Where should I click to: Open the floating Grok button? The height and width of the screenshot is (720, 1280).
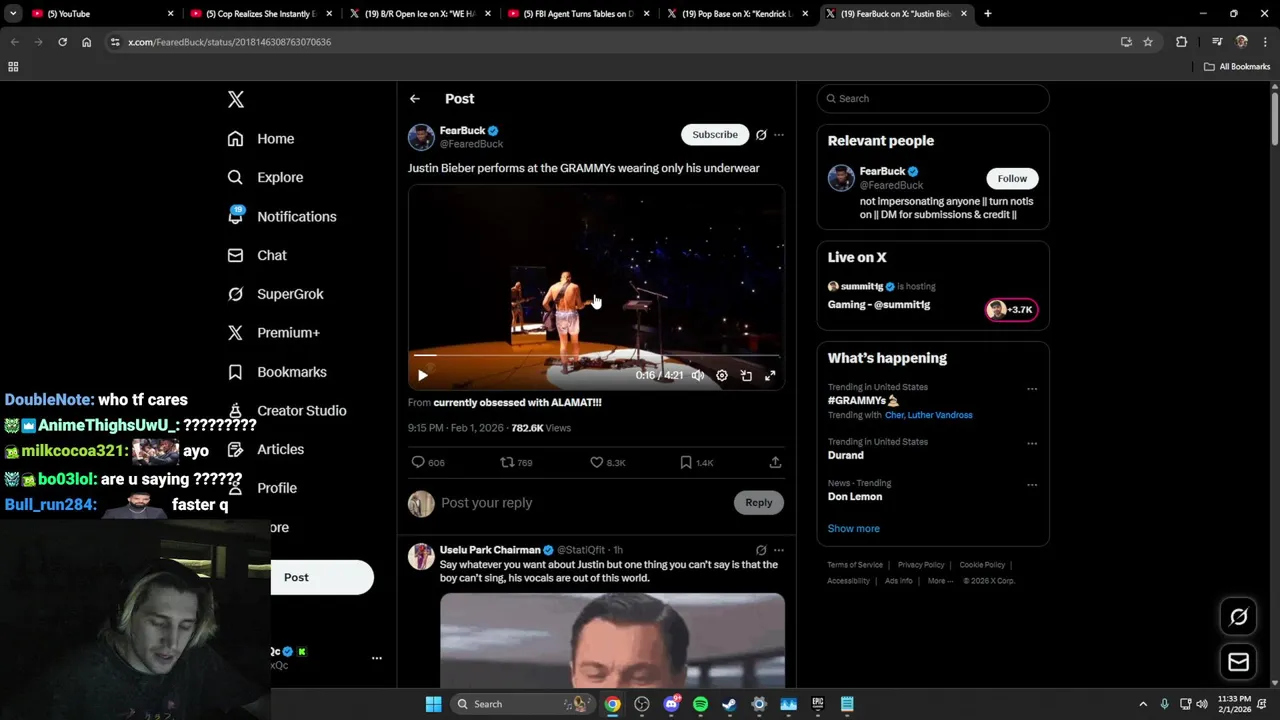pos(1238,617)
